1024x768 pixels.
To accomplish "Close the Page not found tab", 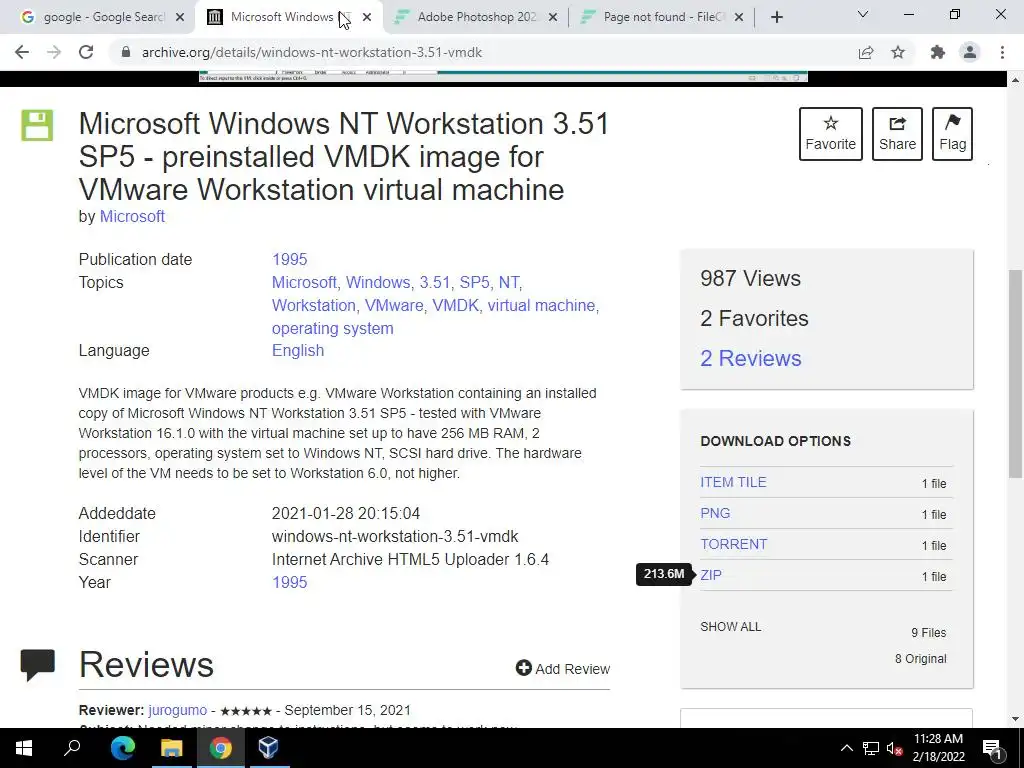I will pos(739,18).
